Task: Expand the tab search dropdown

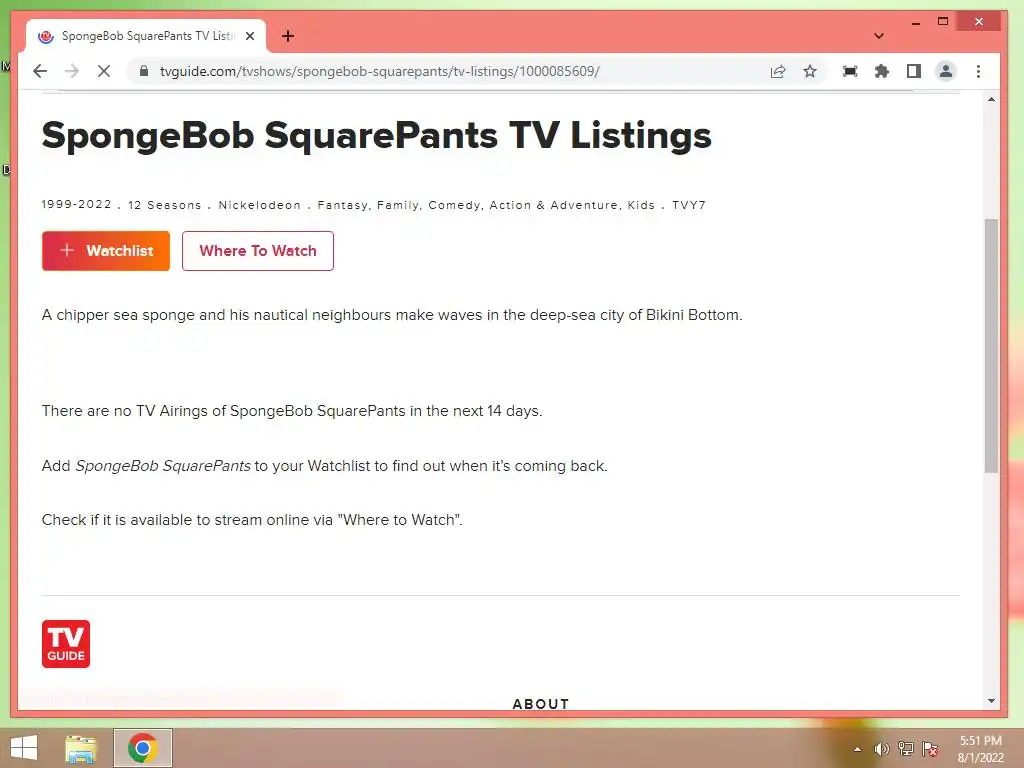Action: [x=879, y=36]
